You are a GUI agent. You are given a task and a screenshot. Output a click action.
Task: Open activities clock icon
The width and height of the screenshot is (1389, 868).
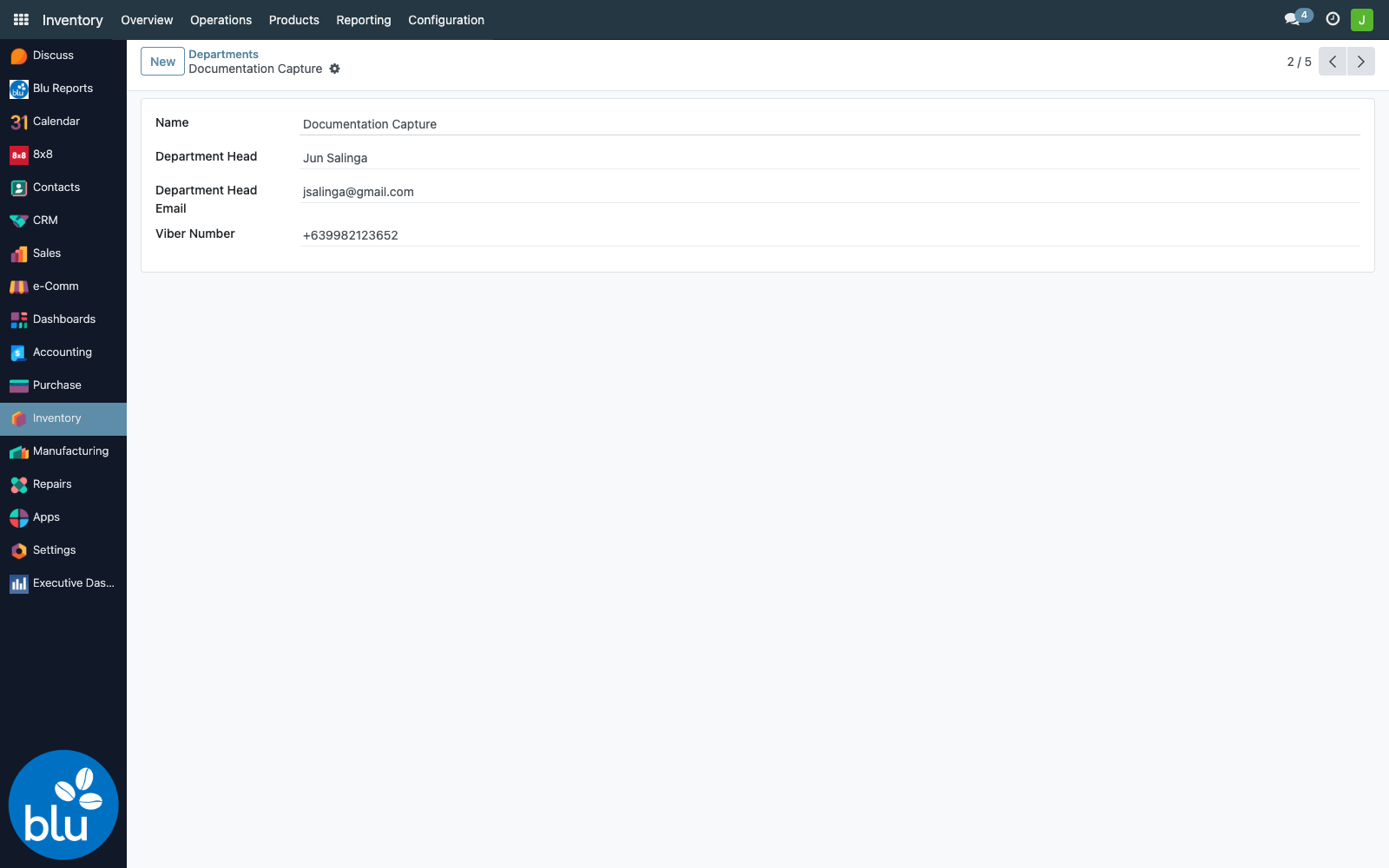pos(1333,19)
